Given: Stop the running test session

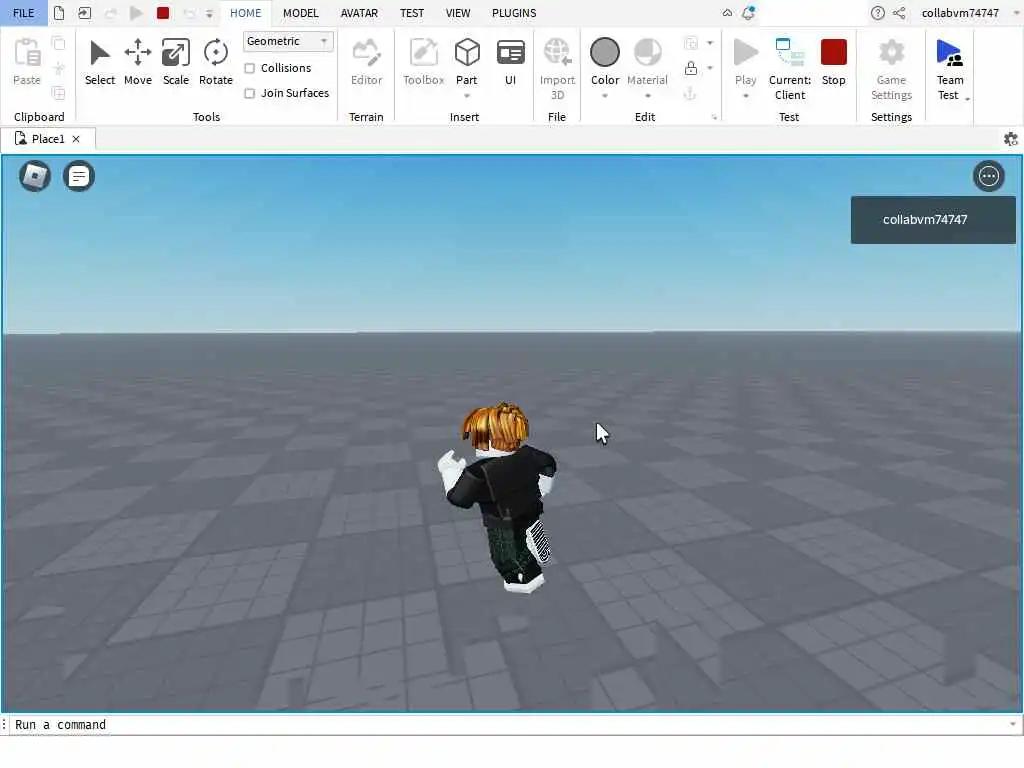Looking at the screenshot, I should coord(833,62).
